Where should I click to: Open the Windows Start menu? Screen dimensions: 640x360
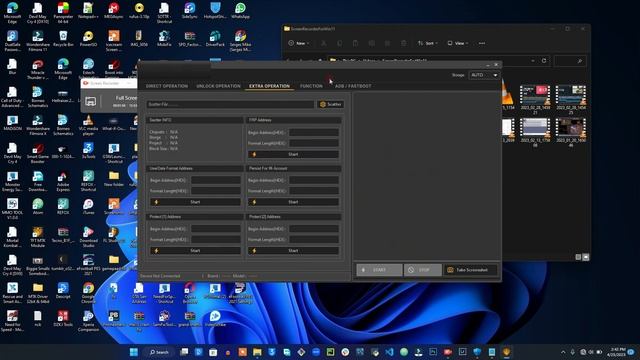click(134, 352)
